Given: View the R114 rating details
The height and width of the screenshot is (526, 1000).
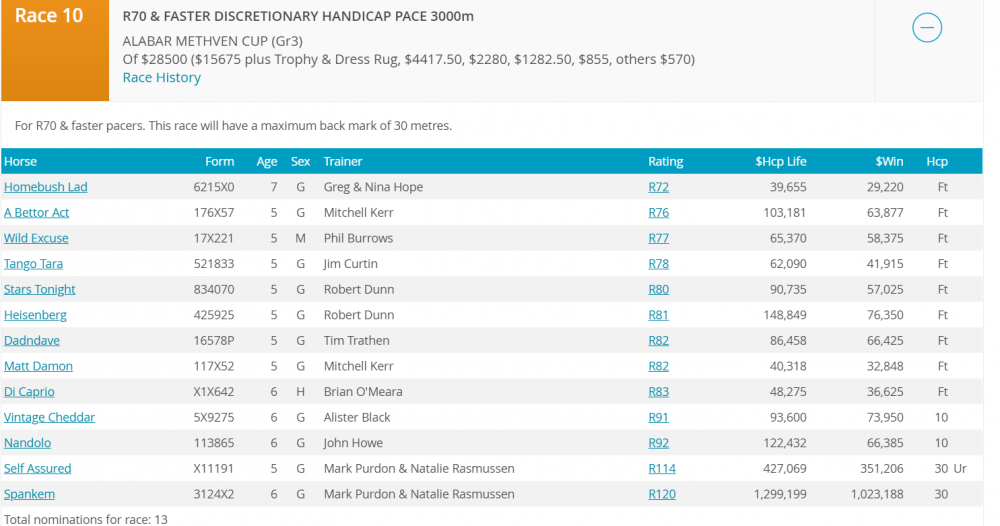Looking at the screenshot, I should (x=662, y=469).
